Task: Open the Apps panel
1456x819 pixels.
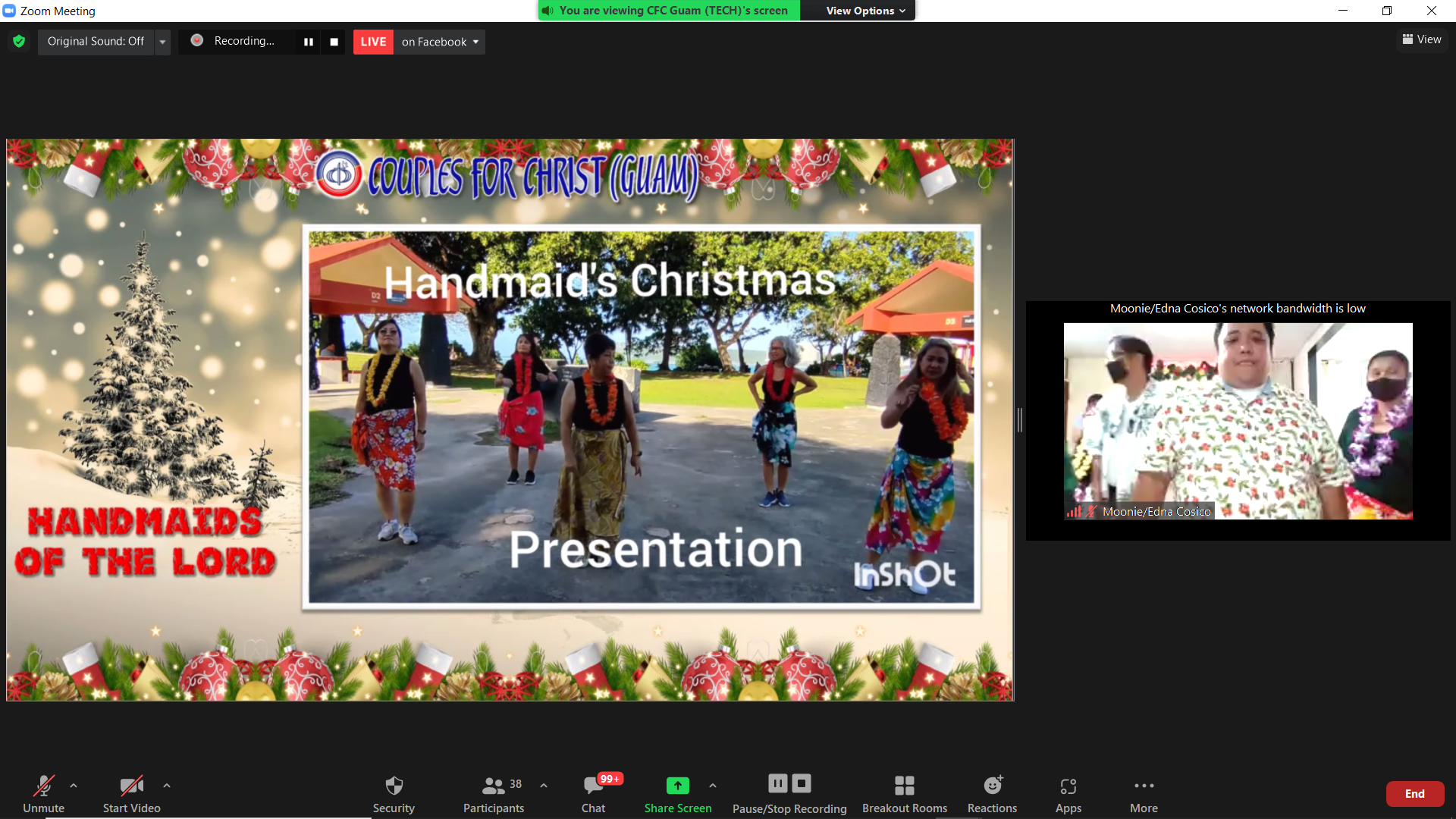Action: point(1068,794)
